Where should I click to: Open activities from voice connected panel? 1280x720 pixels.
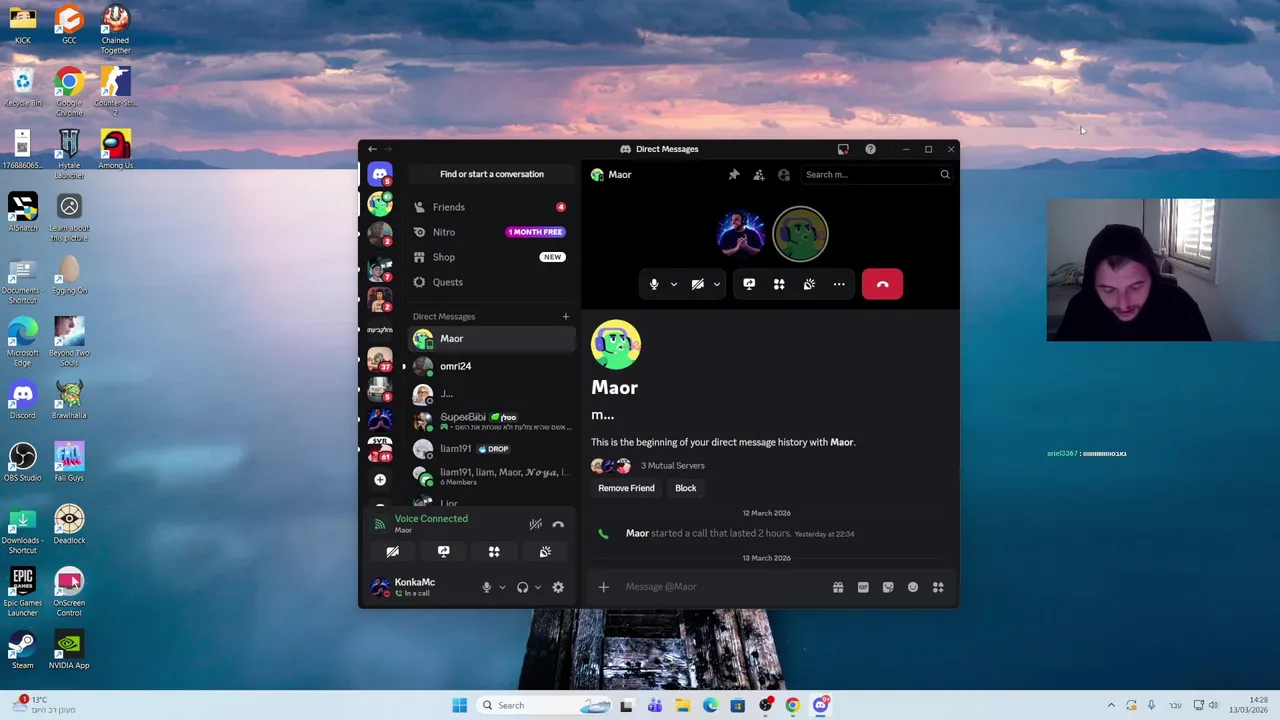click(x=494, y=552)
